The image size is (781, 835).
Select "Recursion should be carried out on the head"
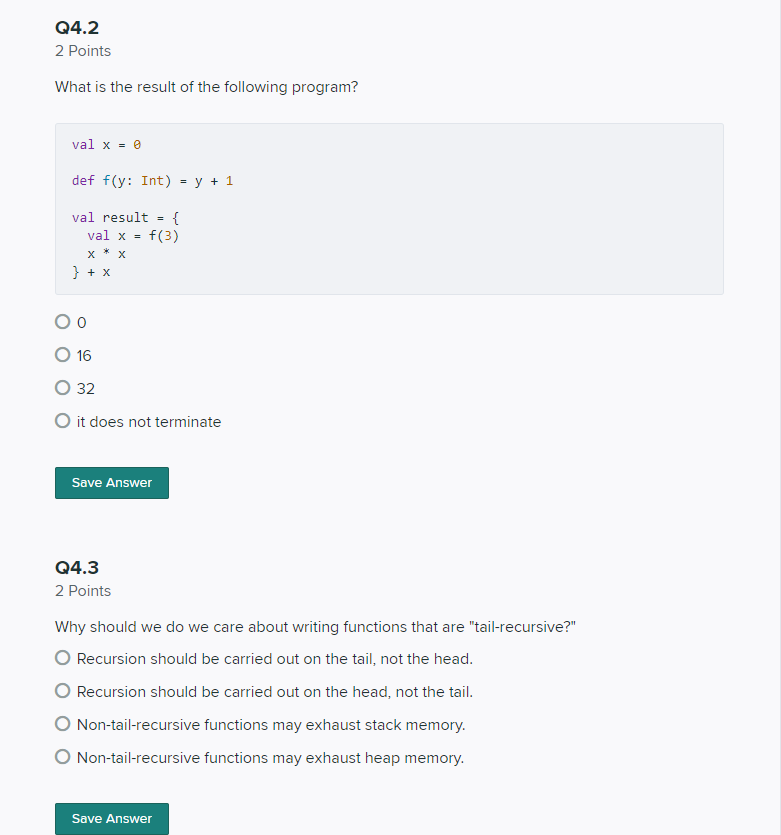point(63,690)
